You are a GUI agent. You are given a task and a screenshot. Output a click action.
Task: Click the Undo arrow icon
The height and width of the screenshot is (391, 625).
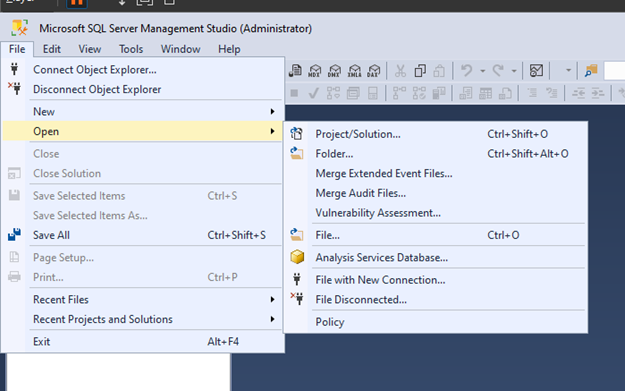[x=467, y=71]
